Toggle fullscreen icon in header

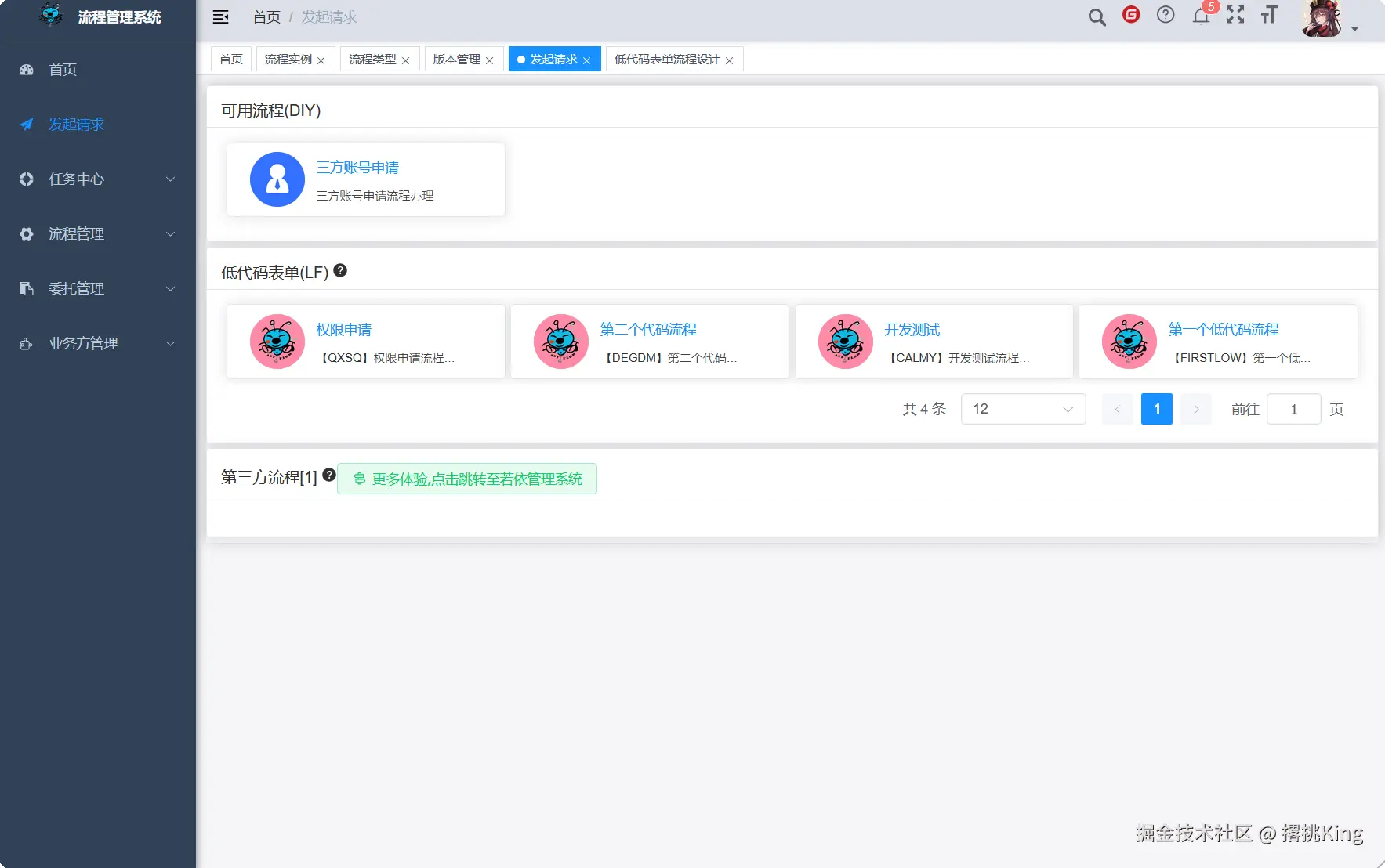[x=1235, y=15]
